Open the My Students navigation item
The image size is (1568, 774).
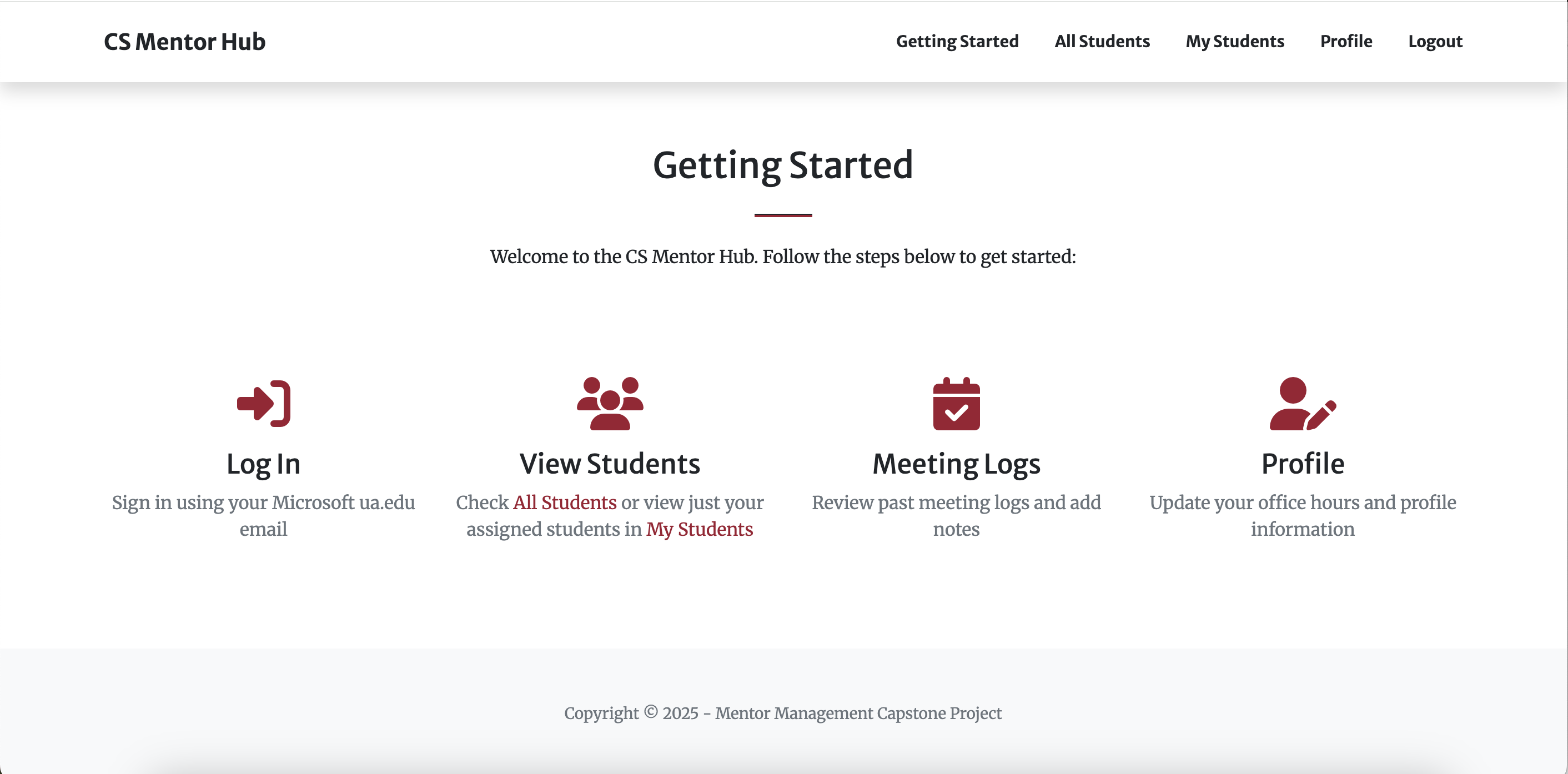tap(1234, 42)
